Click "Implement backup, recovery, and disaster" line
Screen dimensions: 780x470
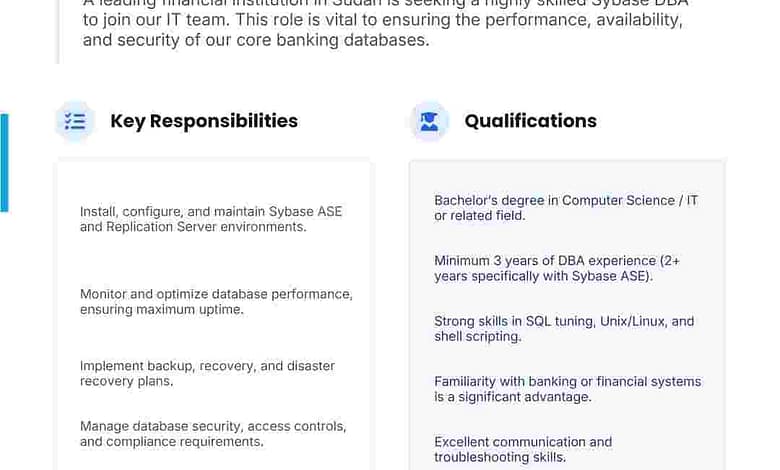click(207, 366)
